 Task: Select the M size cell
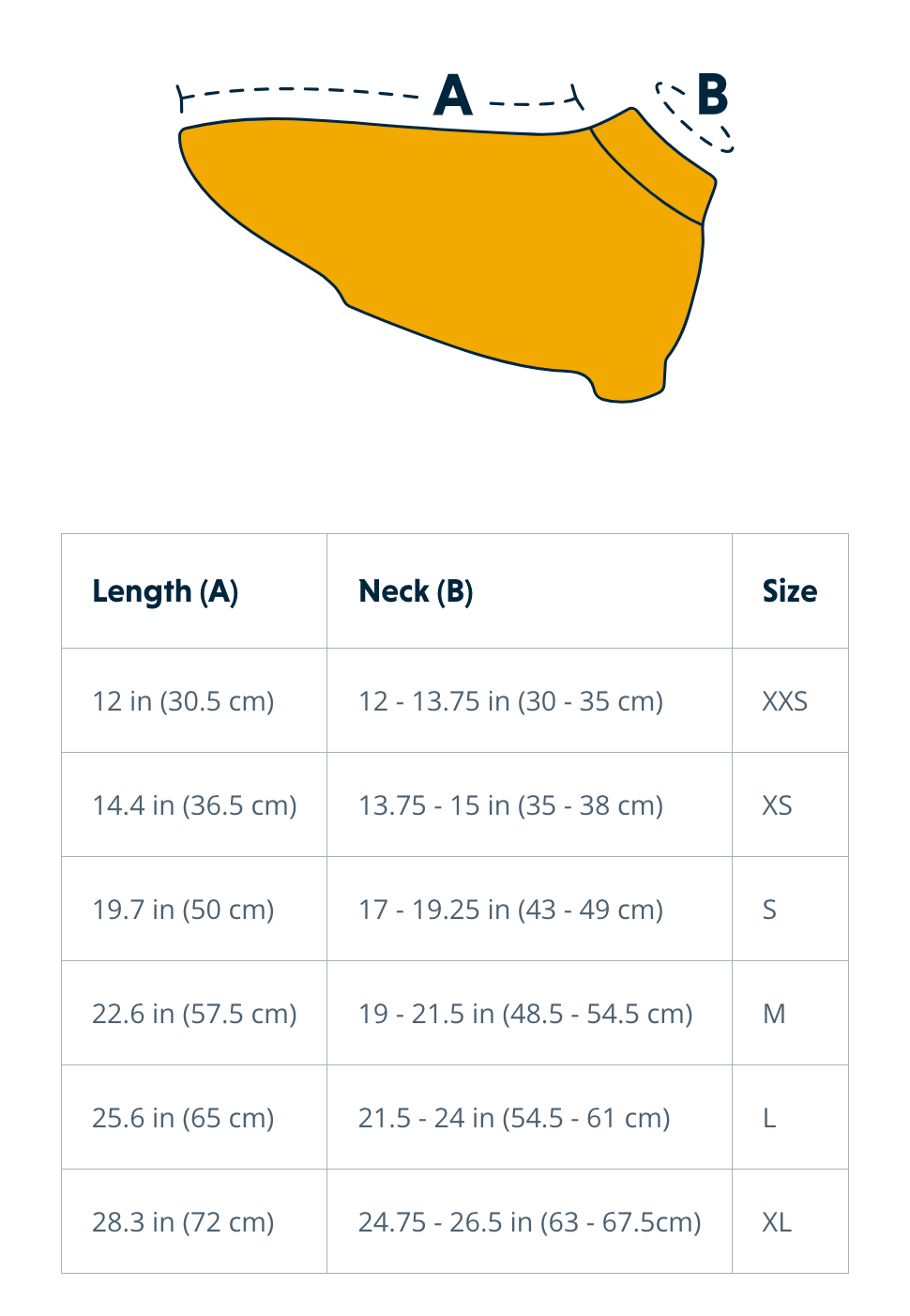tap(774, 1014)
